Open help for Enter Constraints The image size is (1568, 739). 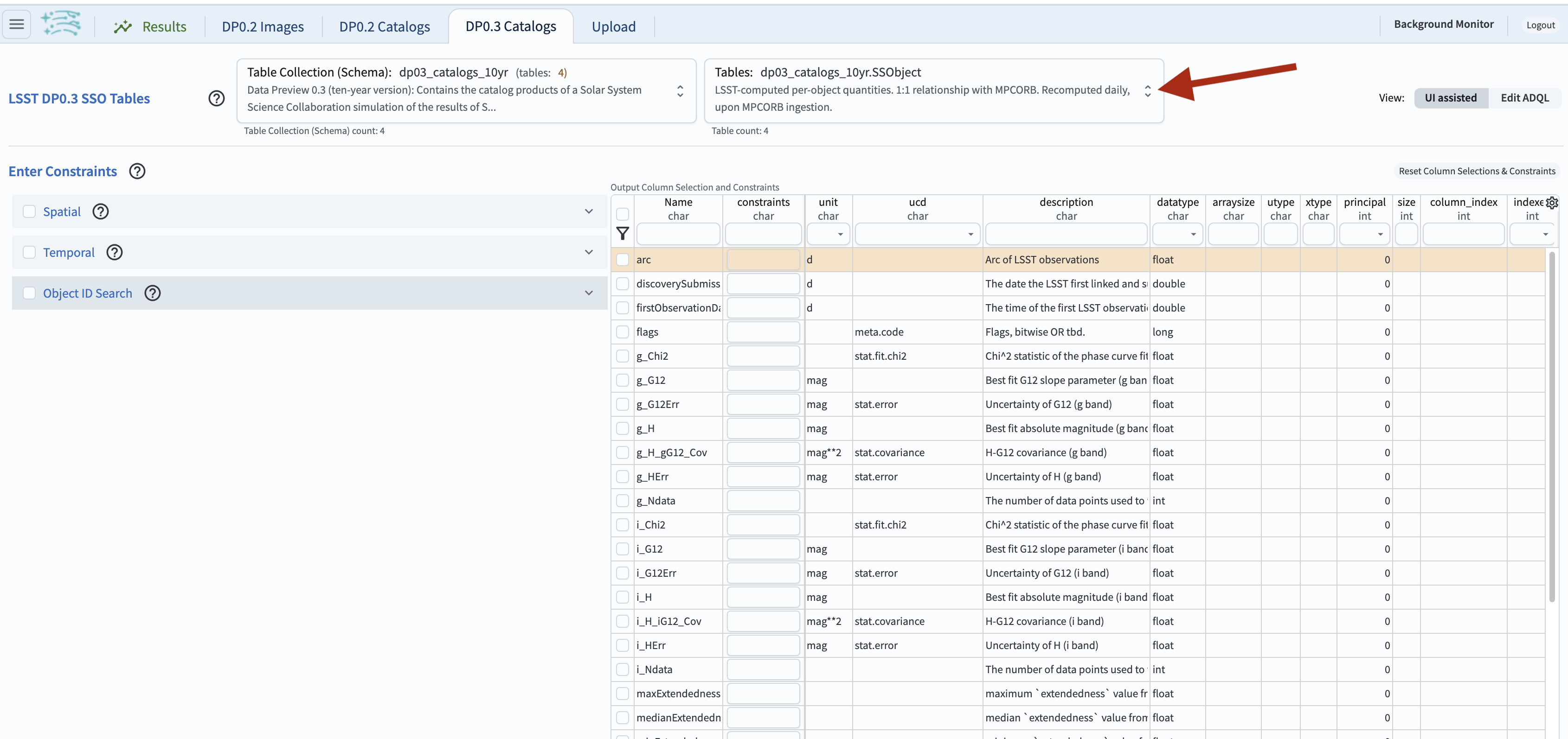[x=138, y=171]
